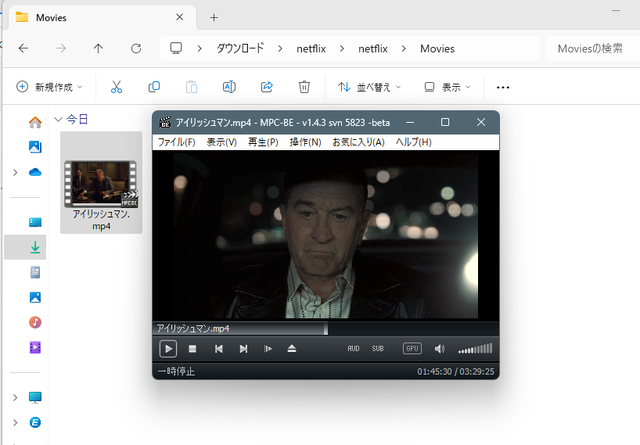Image resolution: width=640 pixels, height=445 pixels.
Task: Click the Copy icon in toolbar
Action: pos(154,87)
